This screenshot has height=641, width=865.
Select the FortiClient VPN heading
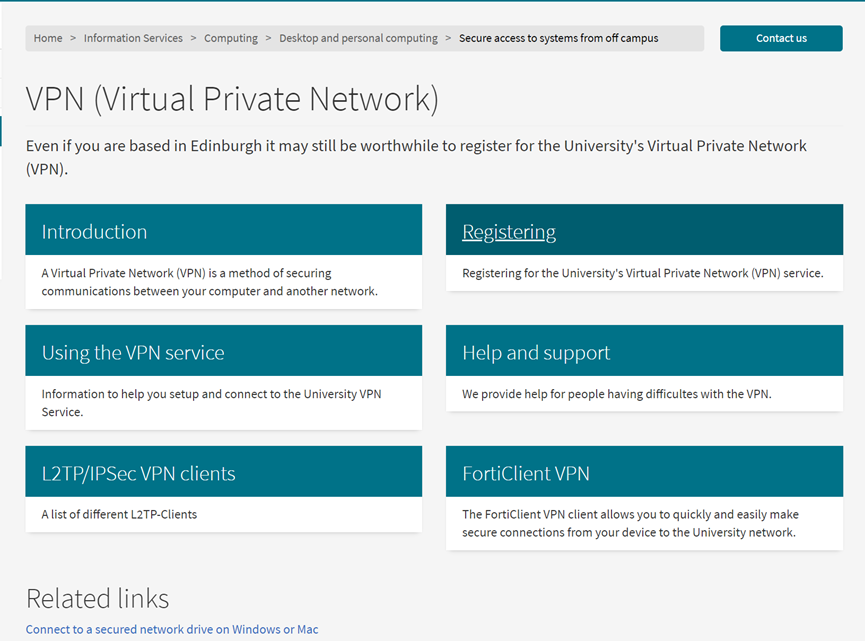pyautogui.click(x=526, y=474)
